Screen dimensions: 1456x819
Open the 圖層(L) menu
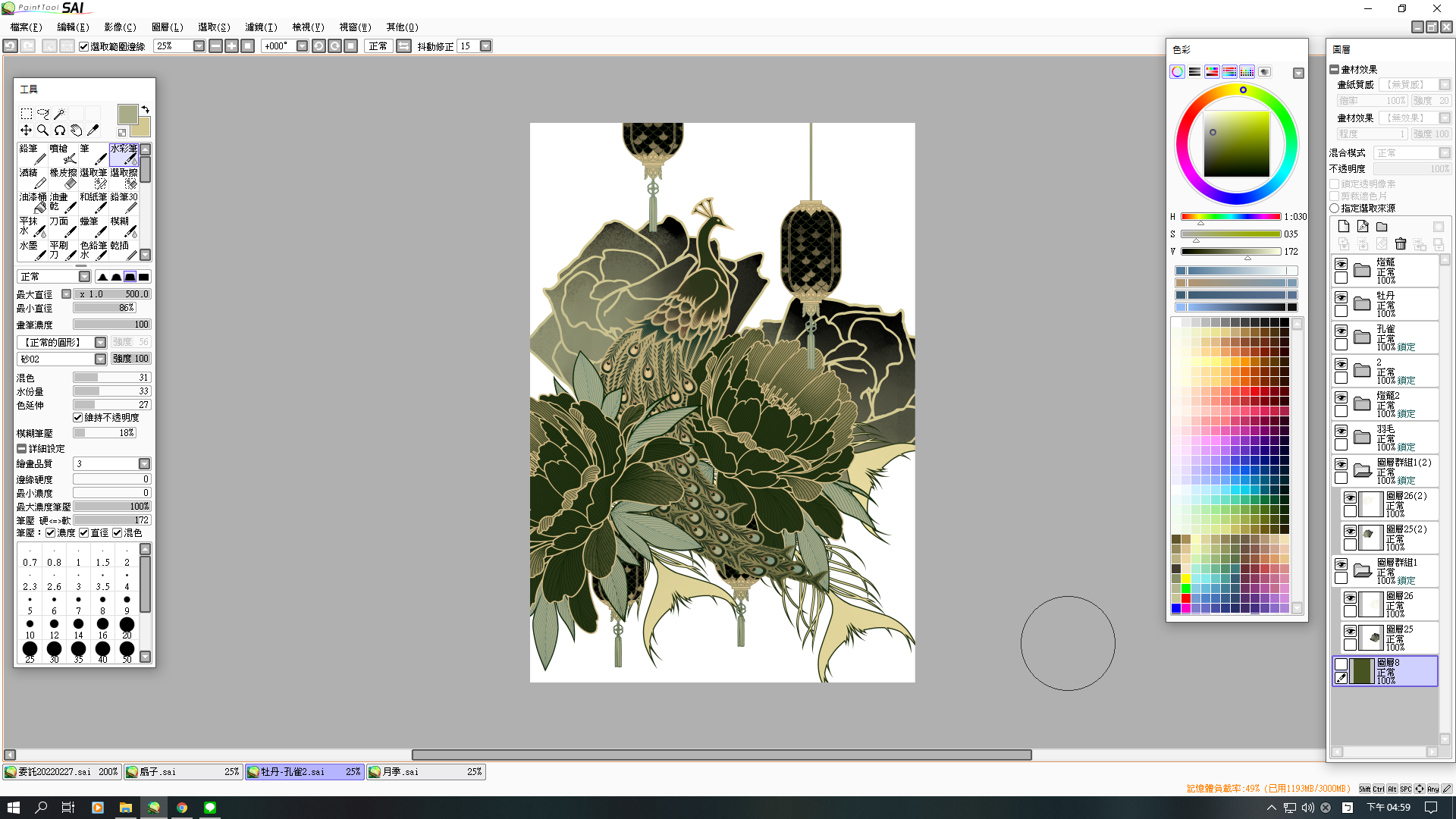coord(167,27)
